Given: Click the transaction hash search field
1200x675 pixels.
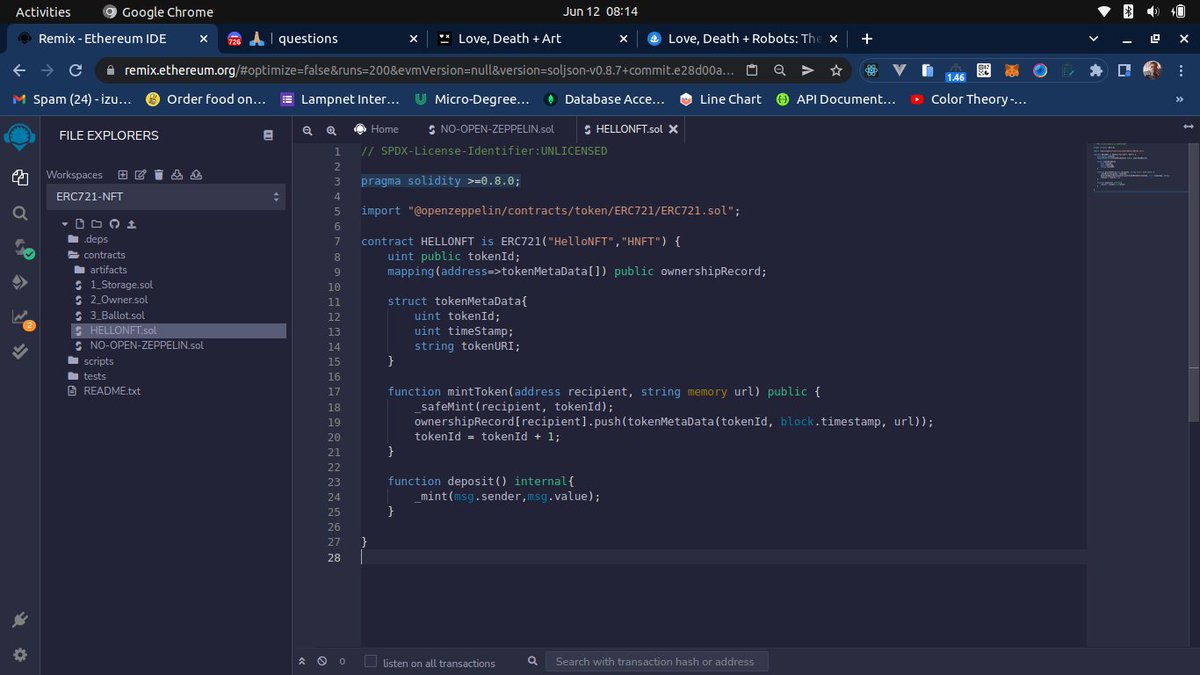Looking at the screenshot, I should (657, 661).
